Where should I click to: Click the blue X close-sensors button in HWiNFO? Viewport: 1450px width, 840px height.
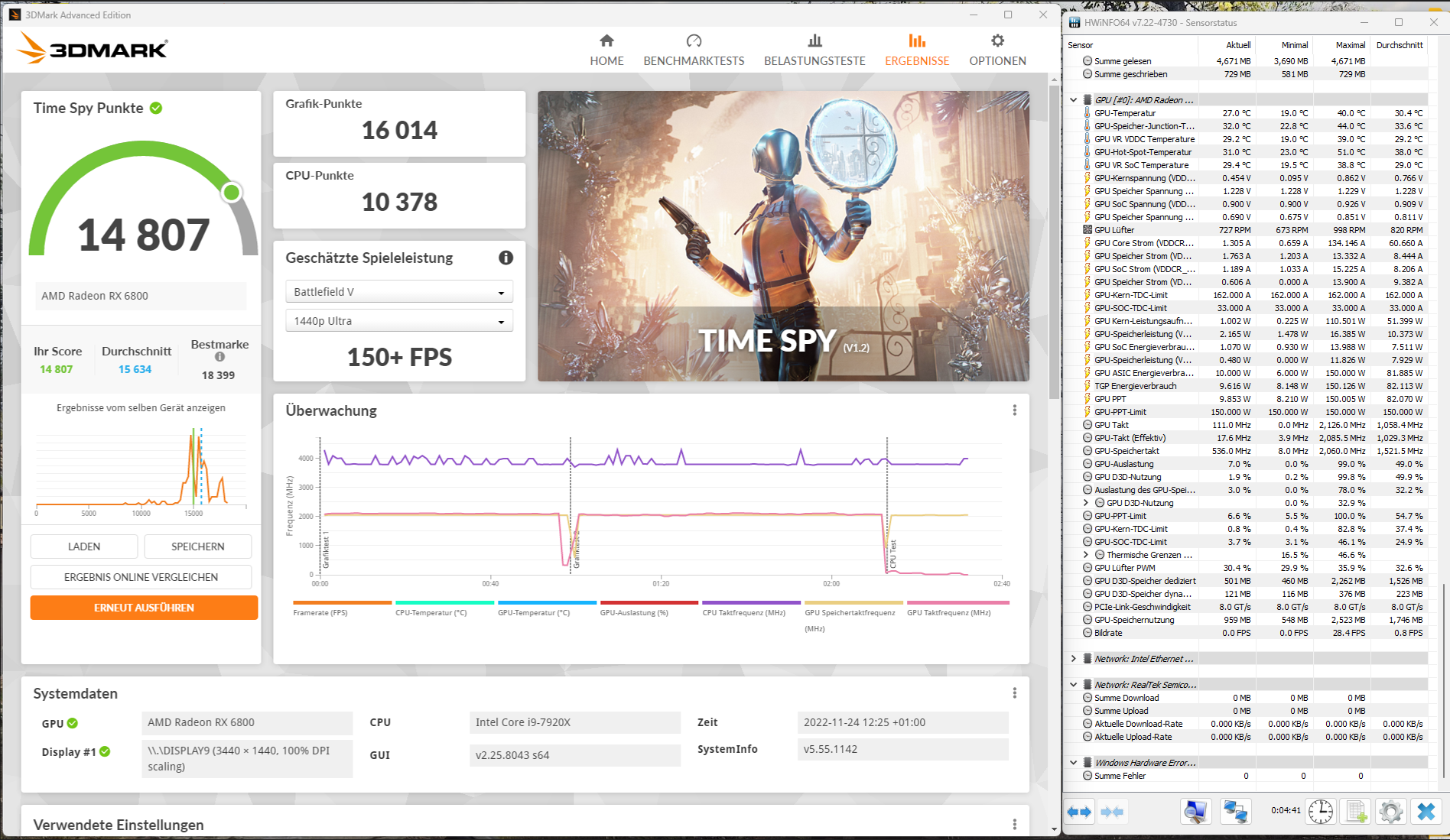(x=1426, y=812)
